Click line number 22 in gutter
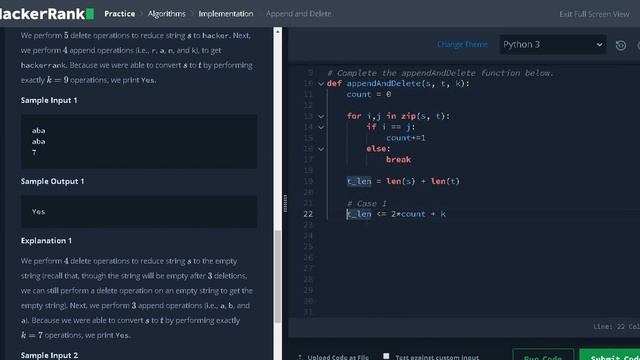Viewport: 640px width, 360px height. [x=308, y=214]
